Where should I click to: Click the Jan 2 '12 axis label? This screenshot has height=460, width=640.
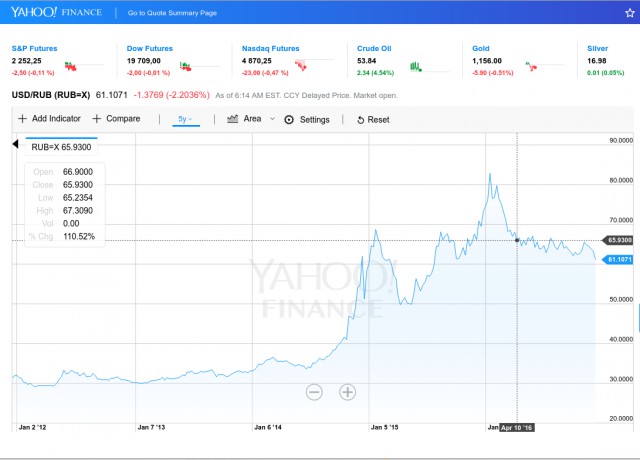tap(33, 427)
